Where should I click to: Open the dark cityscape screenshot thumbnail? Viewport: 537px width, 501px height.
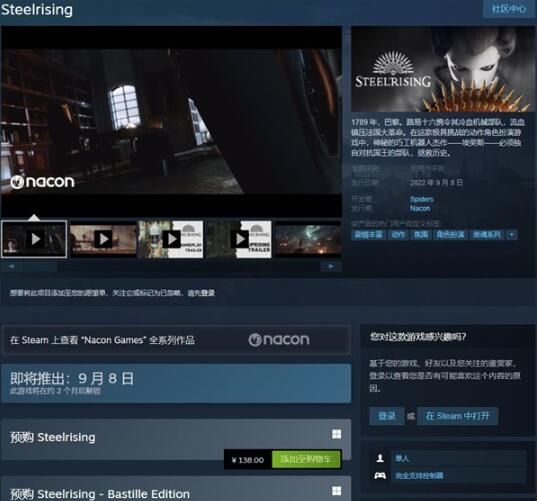(x=308, y=239)
